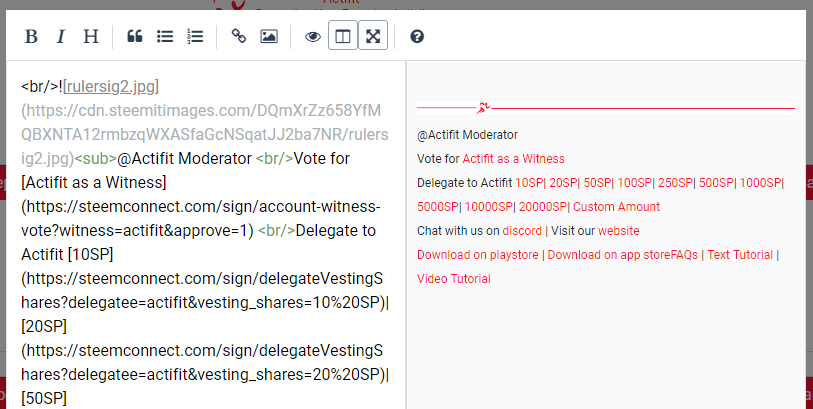Click the @Actifit Moderator text in preview
This screenshot has height=409, width=813.
(x=467, y=135)
